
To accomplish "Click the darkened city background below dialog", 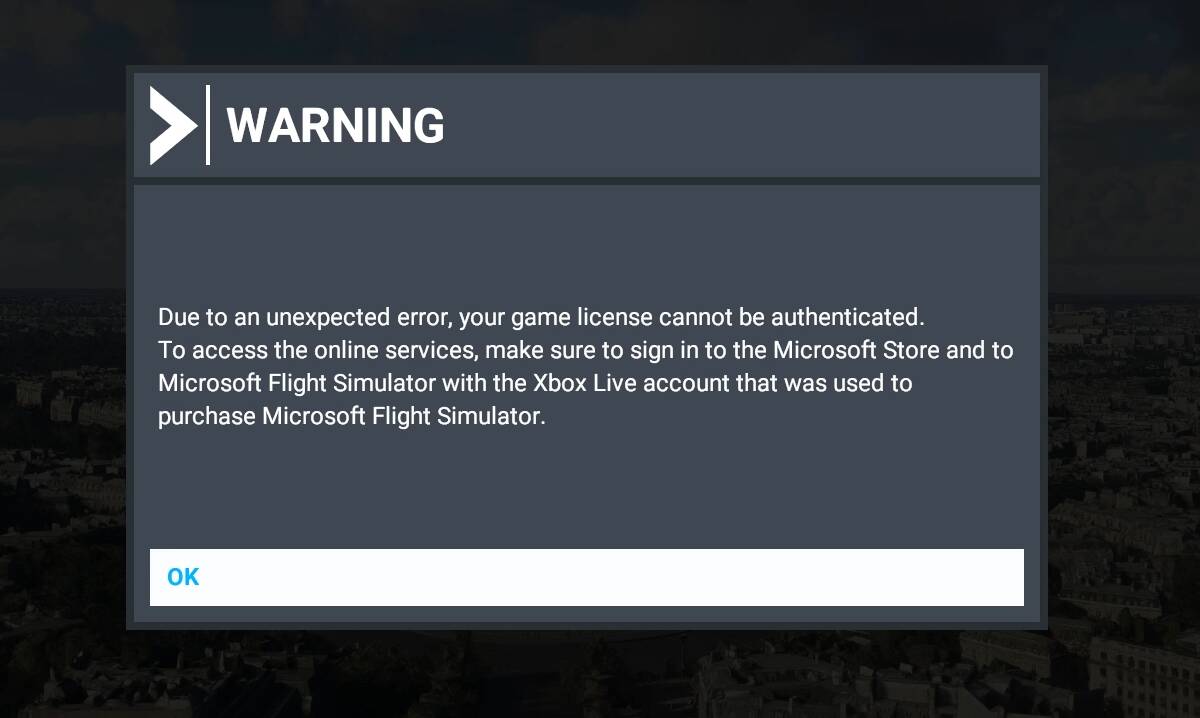I will pos(600,675).
